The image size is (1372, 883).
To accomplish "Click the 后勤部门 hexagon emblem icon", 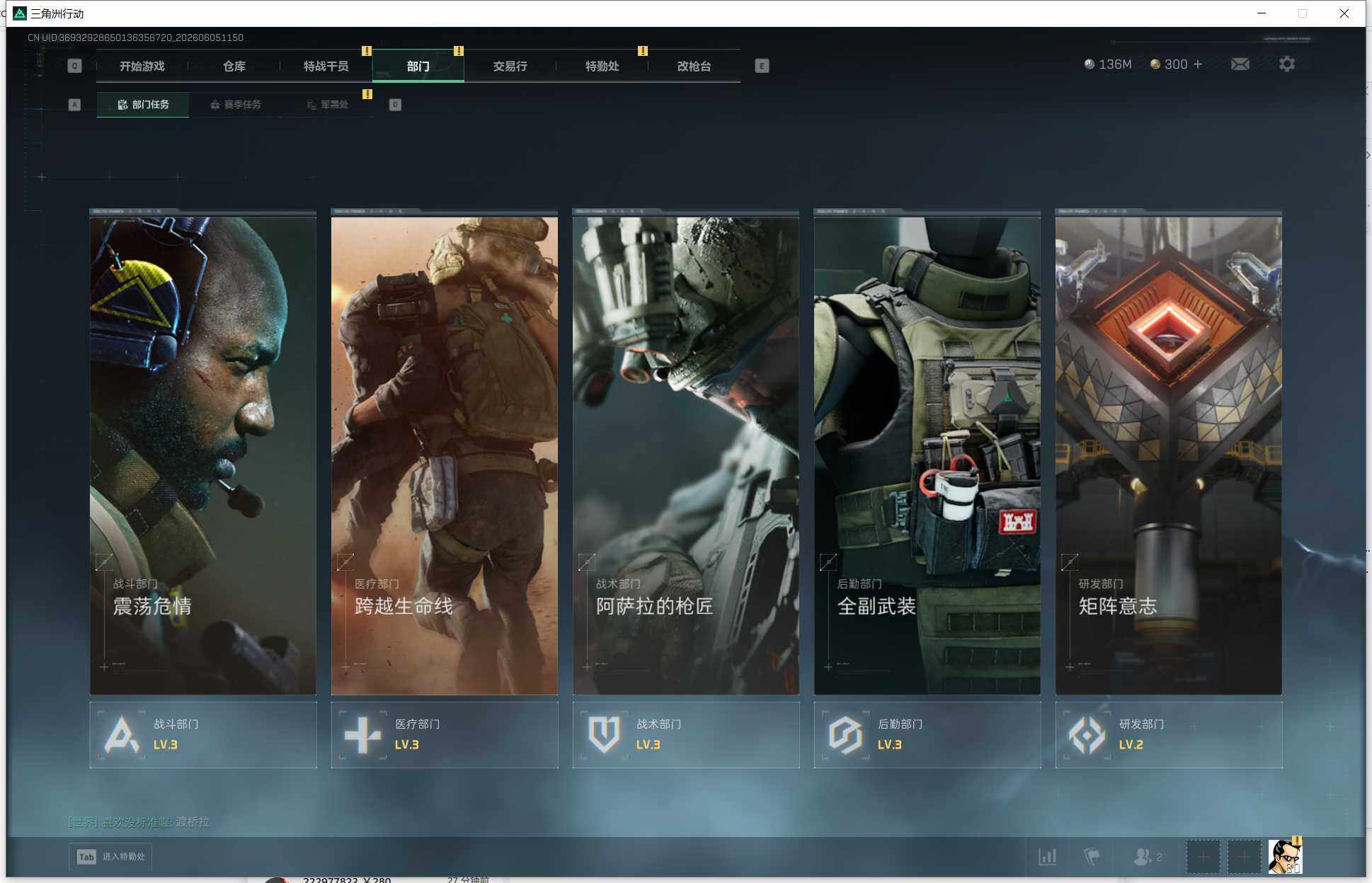I will (x=846, y=734).
